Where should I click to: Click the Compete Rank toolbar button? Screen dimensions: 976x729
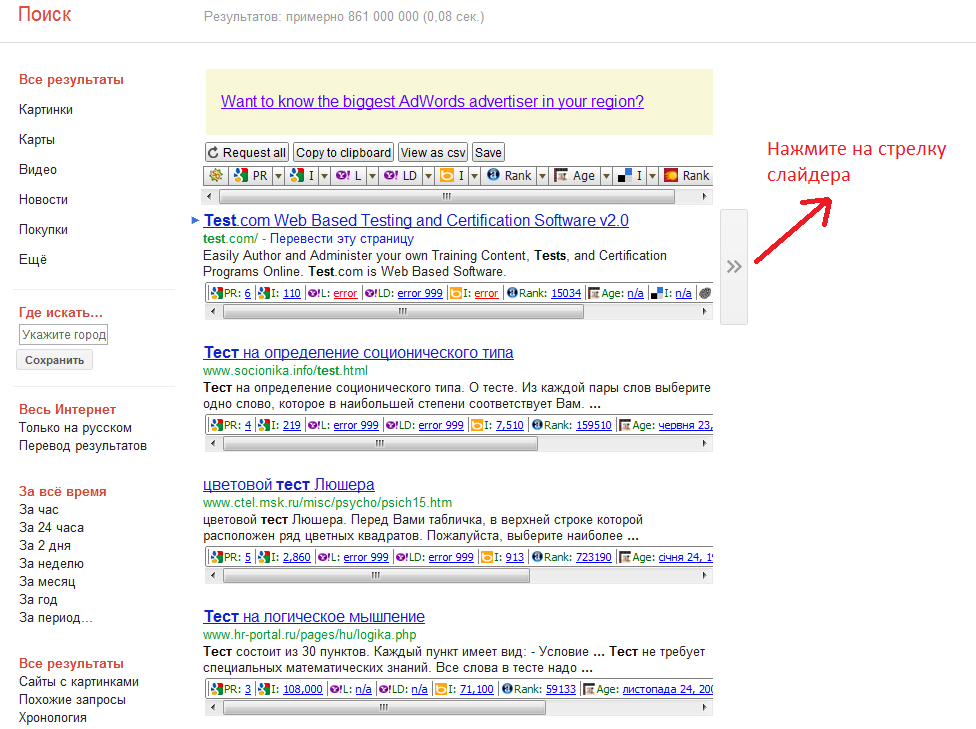coord(686,176)
